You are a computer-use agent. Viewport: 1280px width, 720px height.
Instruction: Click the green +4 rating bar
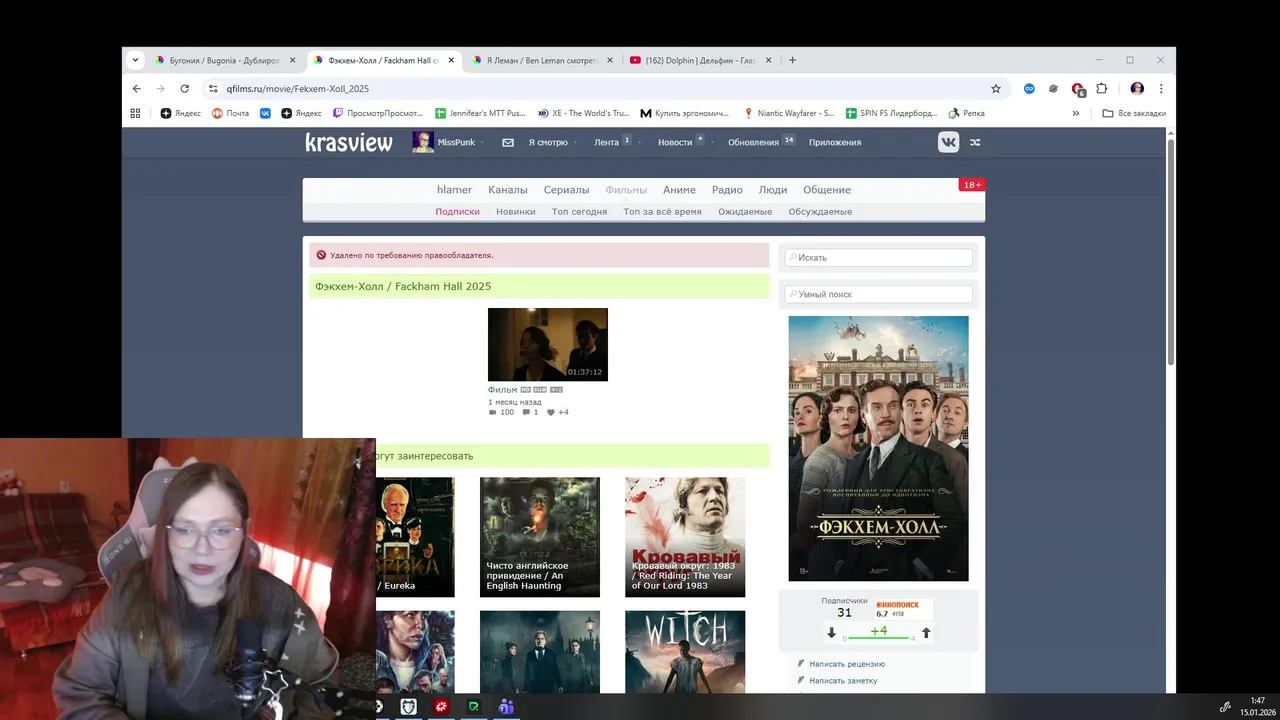coord(879,633)
